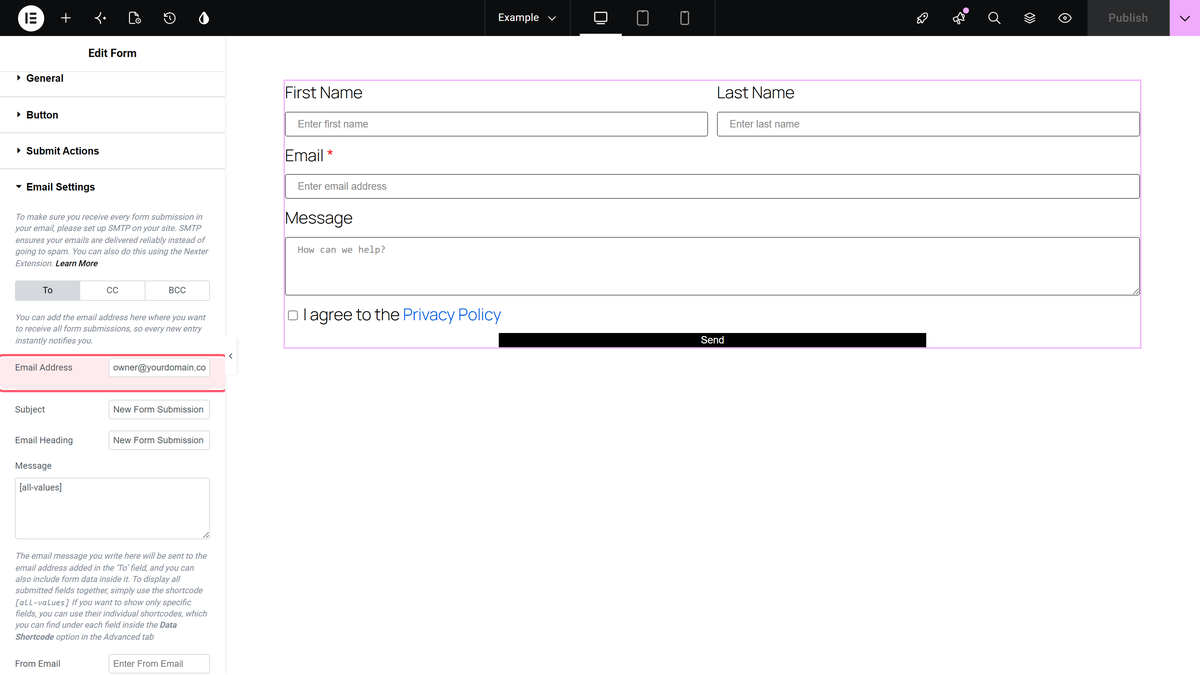The height and width of the screenshot is (675, 1200).
Task: Select the BCC recipient tab
Action: click(177, 290)
